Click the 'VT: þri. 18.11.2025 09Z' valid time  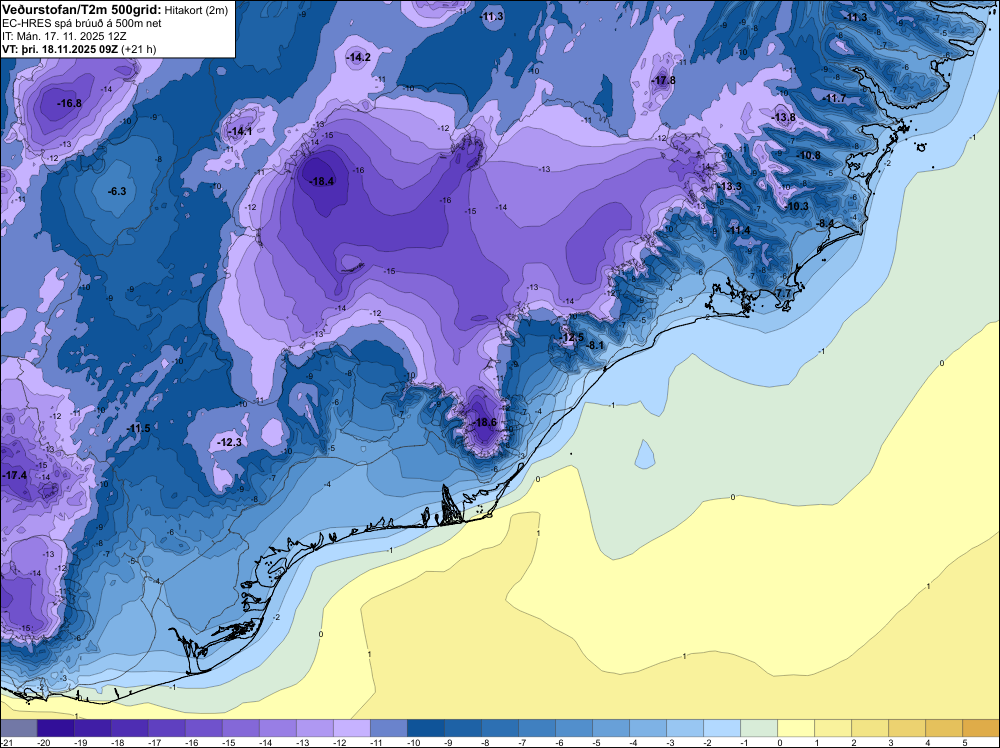(x=61, y=49)
